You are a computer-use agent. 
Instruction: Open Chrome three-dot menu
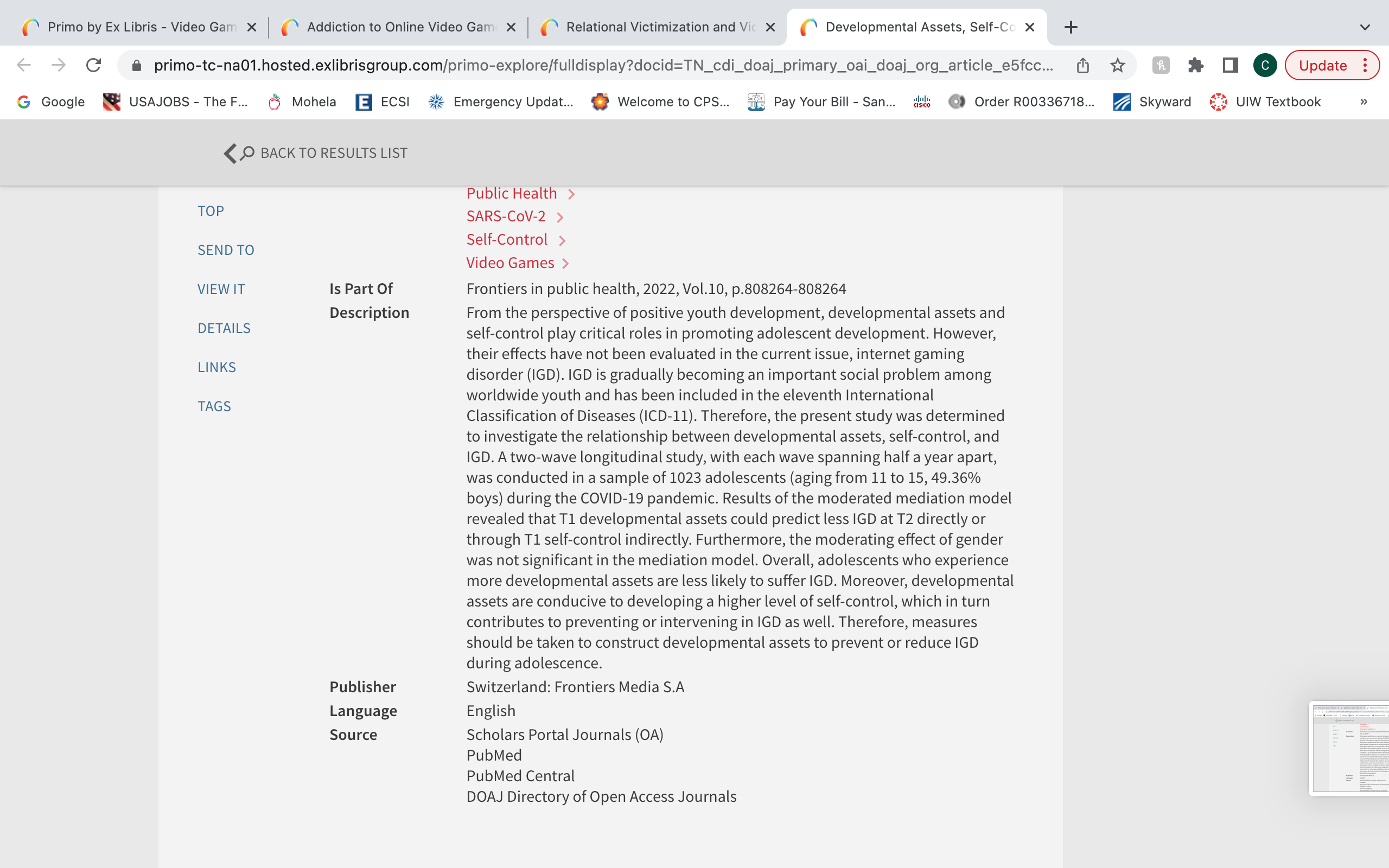pos(1366,66)
